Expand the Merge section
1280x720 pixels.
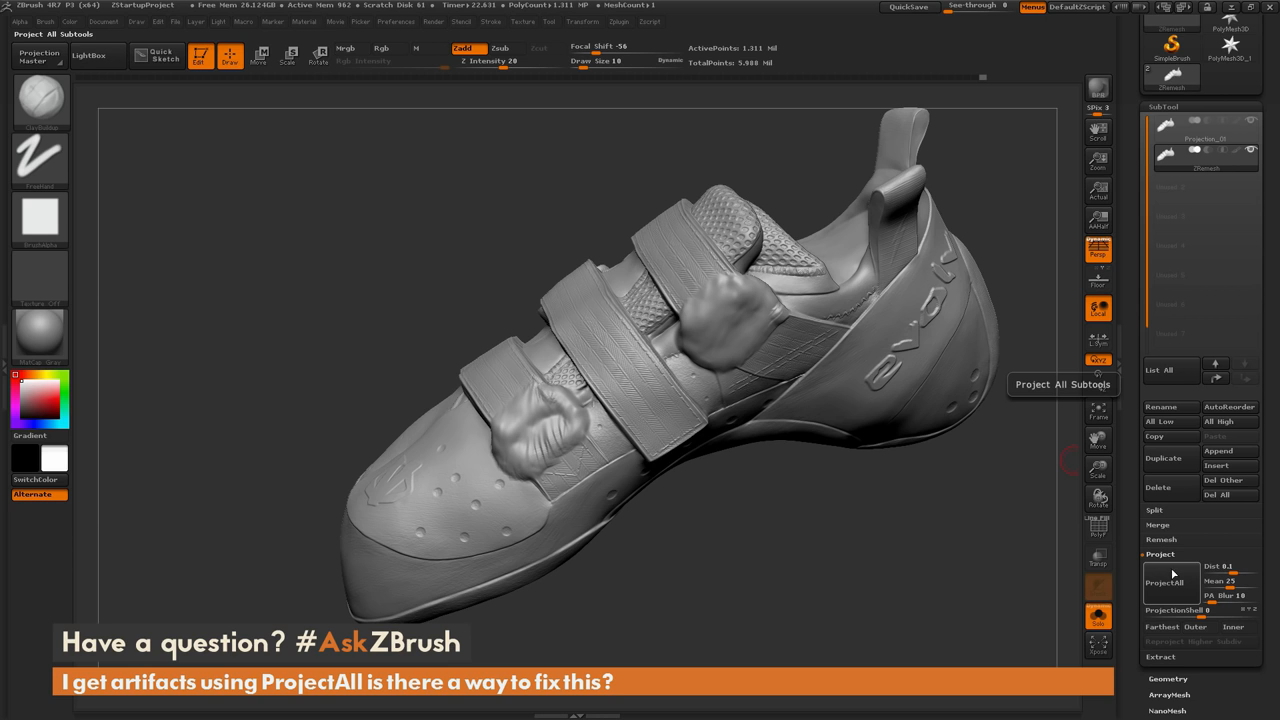click(x=1157, y=525)
